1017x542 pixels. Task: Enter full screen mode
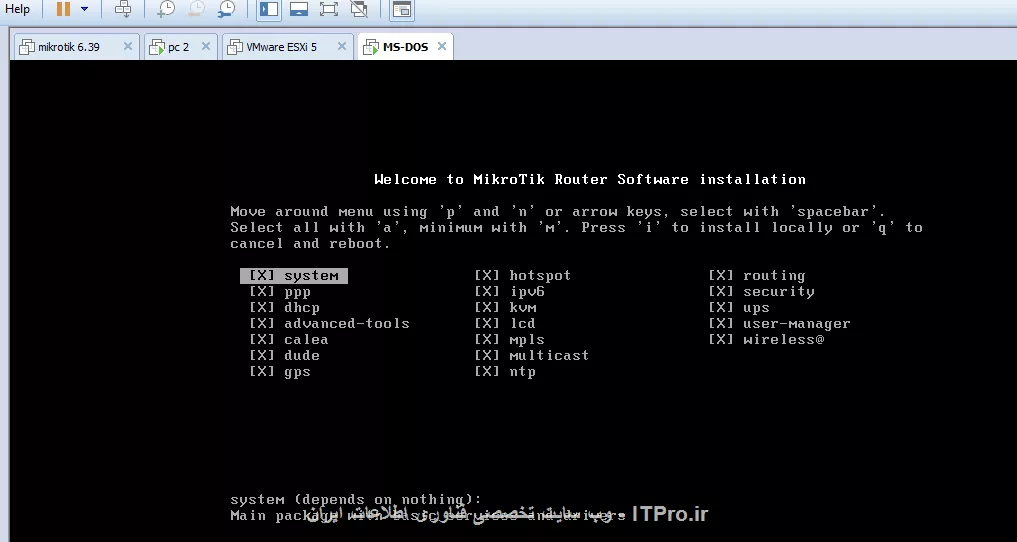coord(329,9)
